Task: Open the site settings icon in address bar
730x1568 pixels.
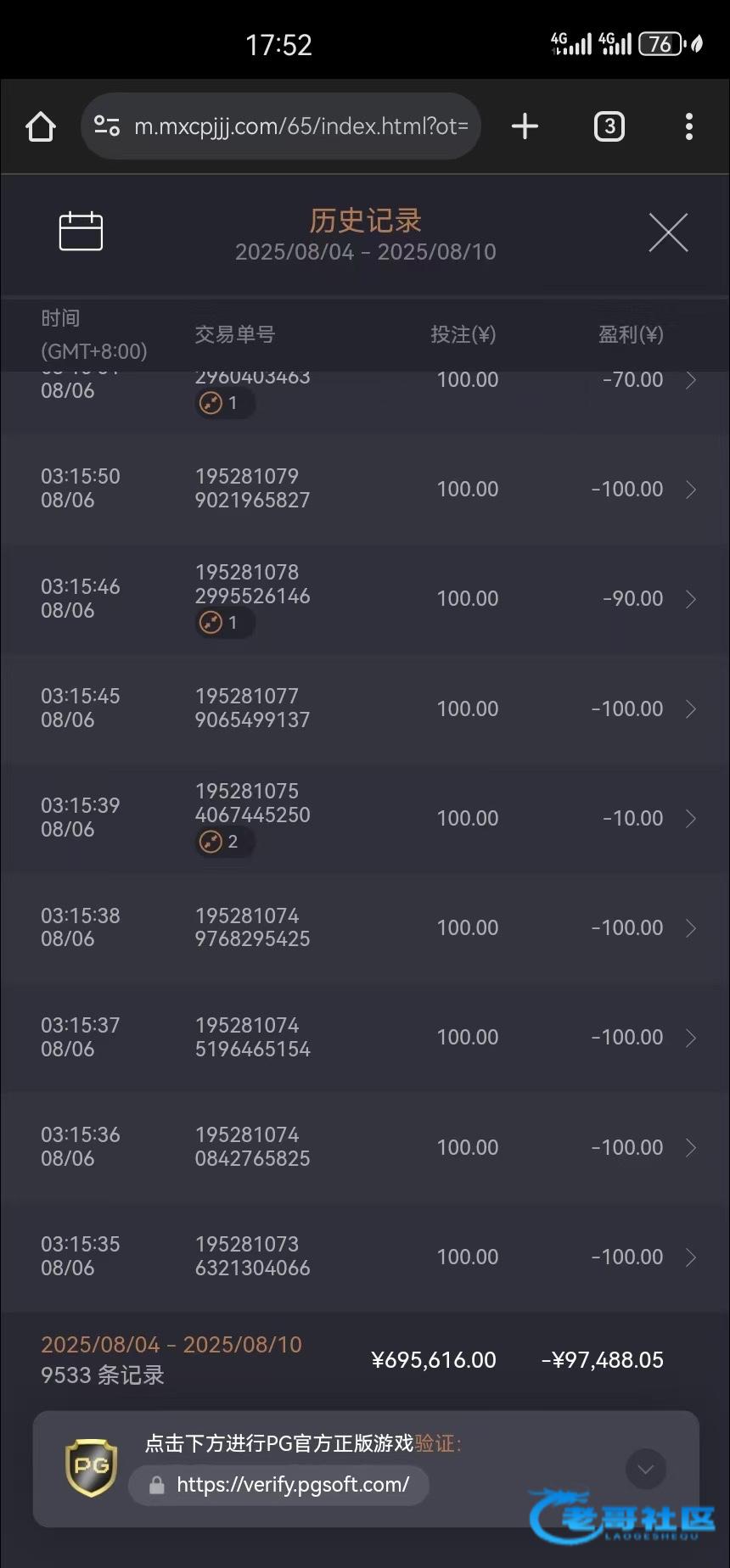Action: pyautogui.click(x=107, y=126)
